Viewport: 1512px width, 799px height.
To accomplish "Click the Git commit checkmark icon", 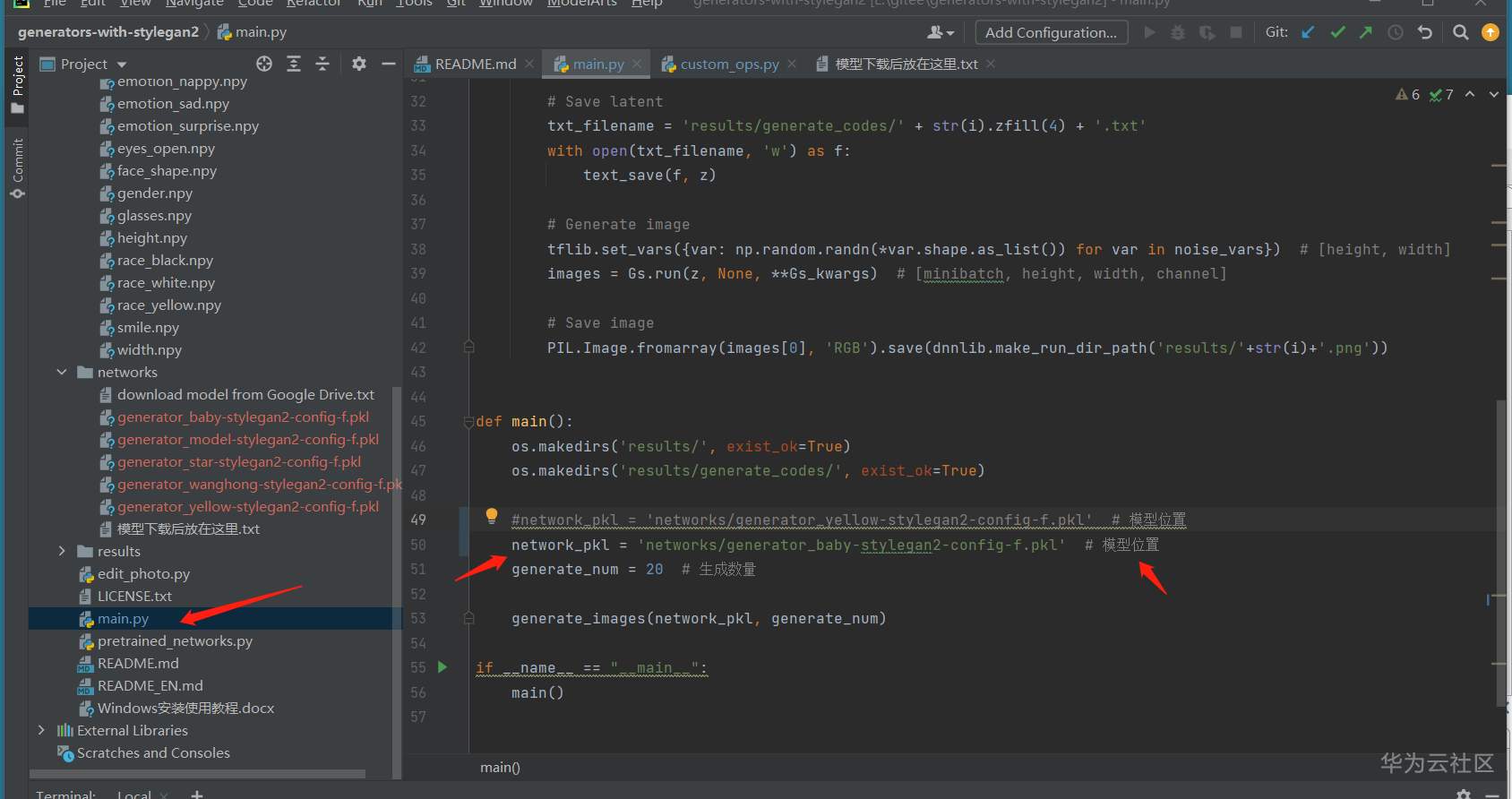I will point(1337,32).
